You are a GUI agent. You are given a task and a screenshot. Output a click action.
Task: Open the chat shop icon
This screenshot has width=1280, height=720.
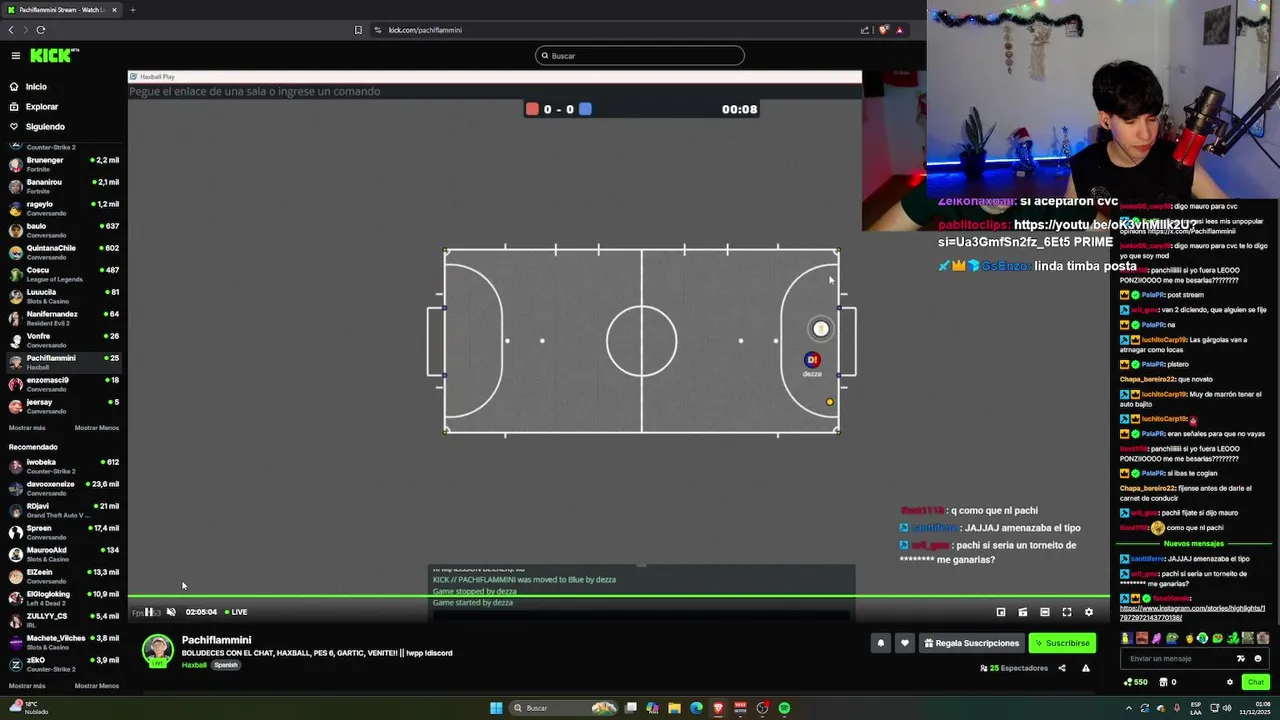(x=1164, y=682)
